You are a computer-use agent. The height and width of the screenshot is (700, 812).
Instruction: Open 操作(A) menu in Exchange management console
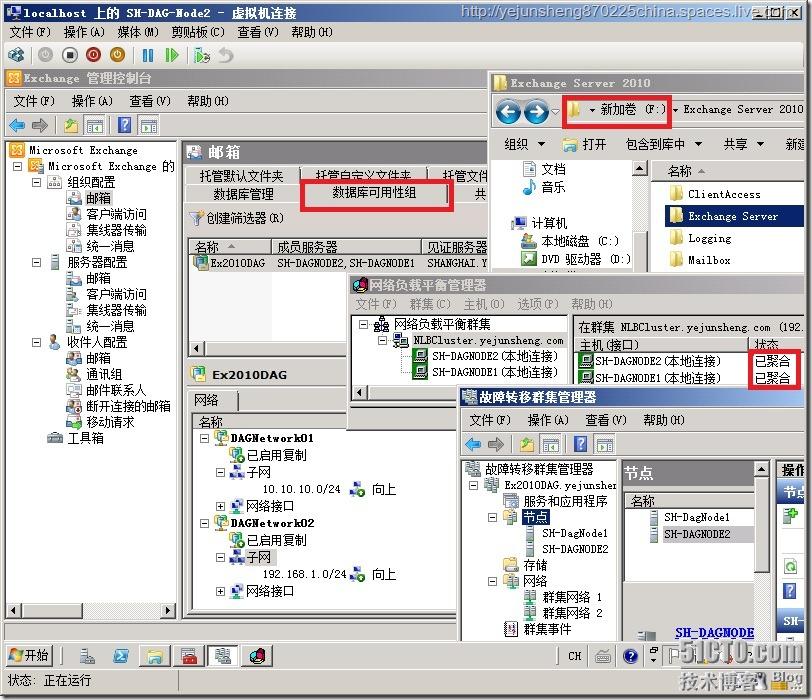pos(92,101)
